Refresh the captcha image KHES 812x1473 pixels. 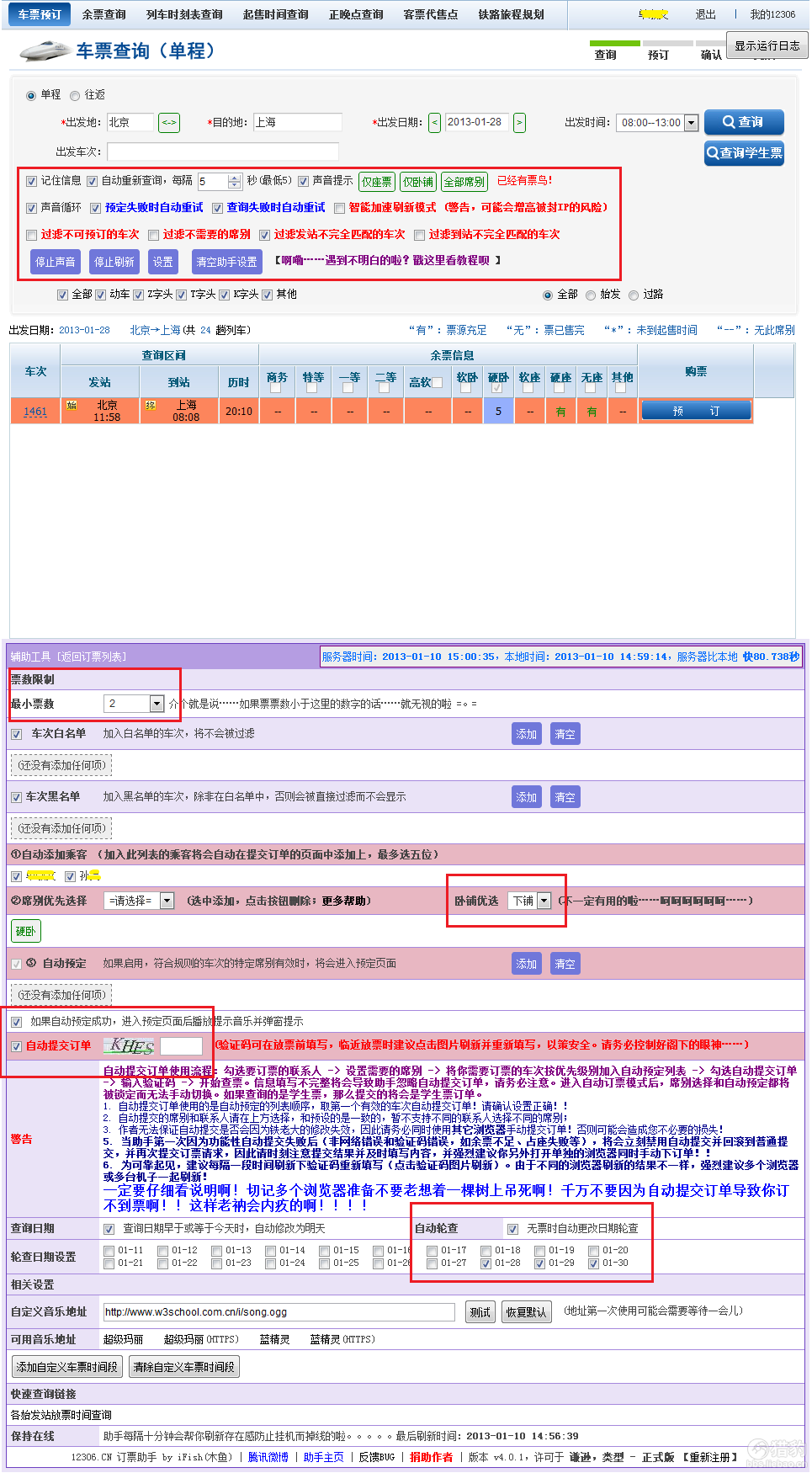point(129,1046)
